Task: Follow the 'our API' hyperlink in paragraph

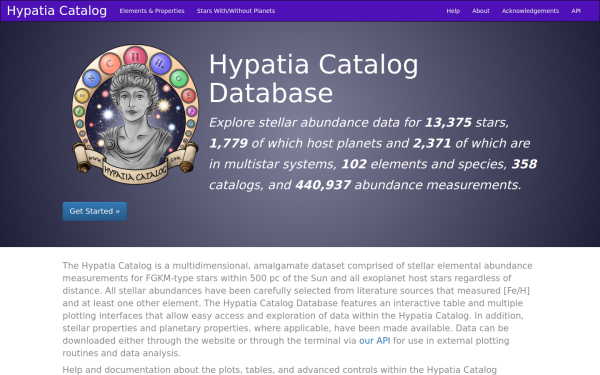Action: 375,341
